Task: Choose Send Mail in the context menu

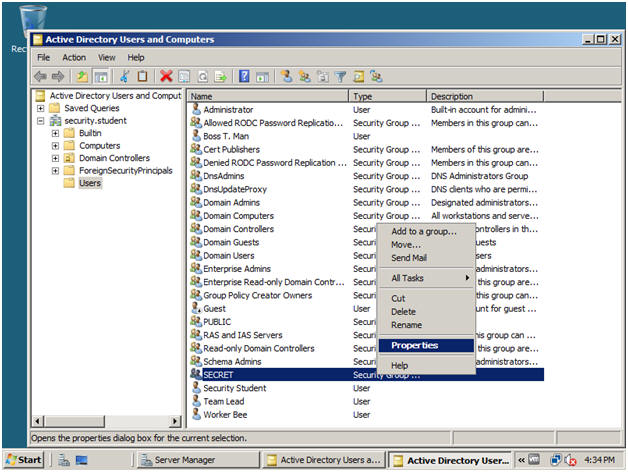Action: 426,258
